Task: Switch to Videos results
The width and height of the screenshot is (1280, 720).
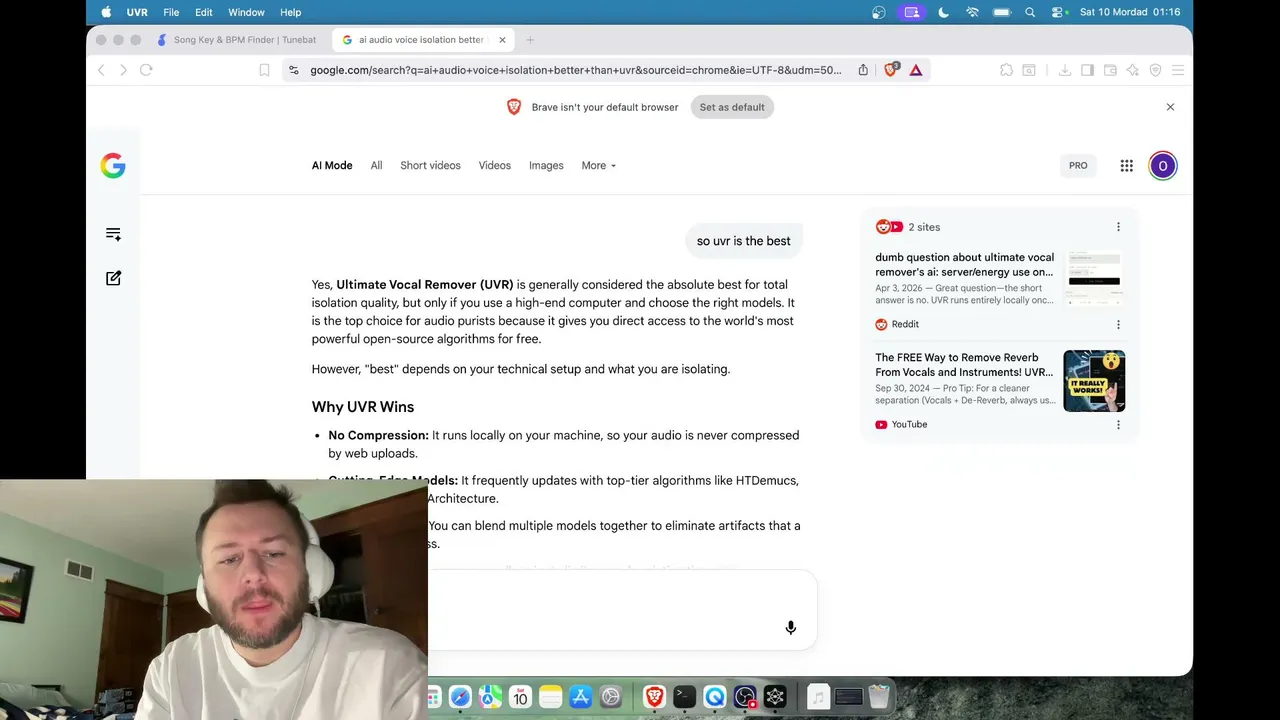Action: point(495,166)
